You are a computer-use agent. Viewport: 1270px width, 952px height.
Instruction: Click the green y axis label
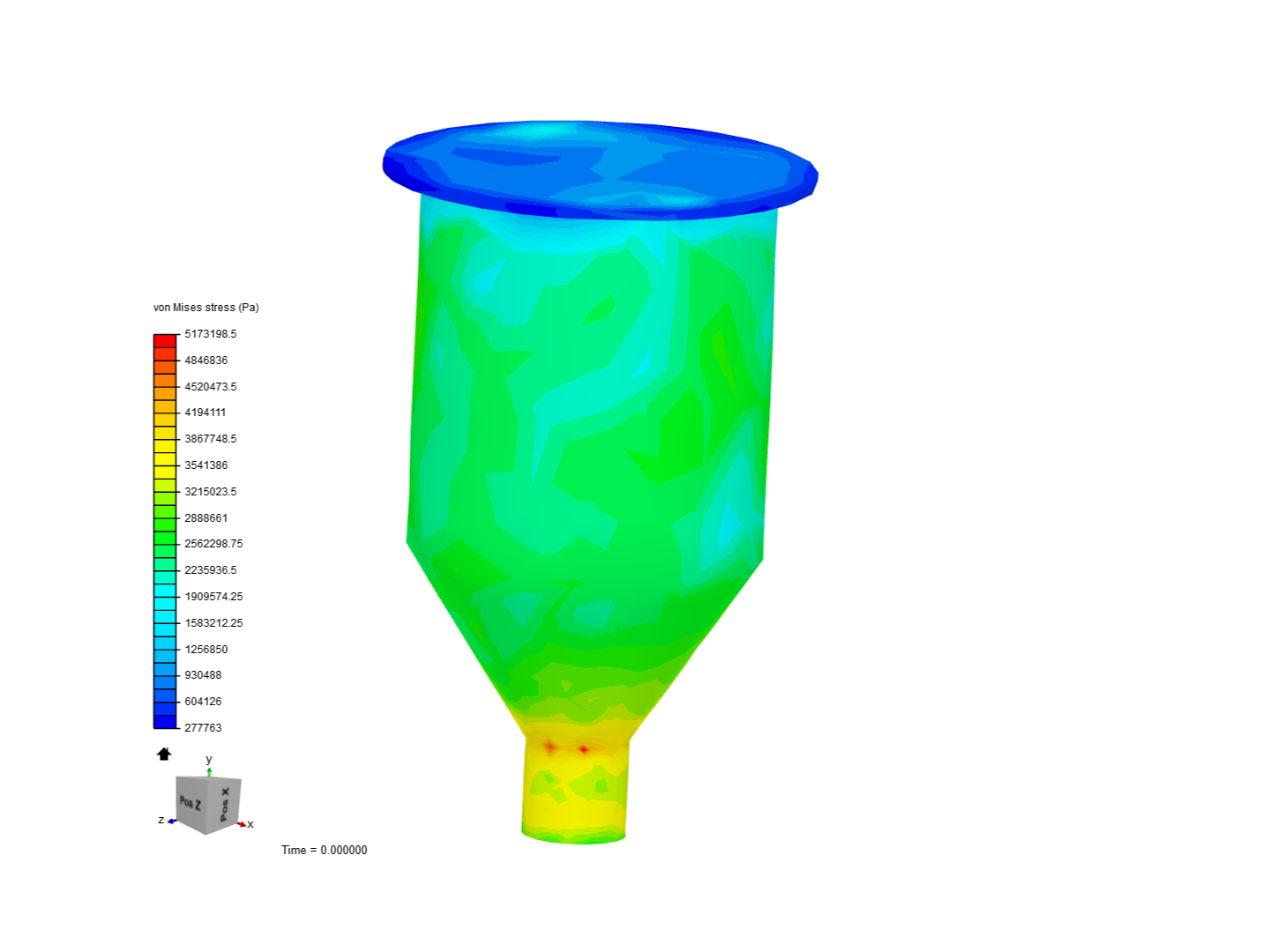[x=209, y=759]
